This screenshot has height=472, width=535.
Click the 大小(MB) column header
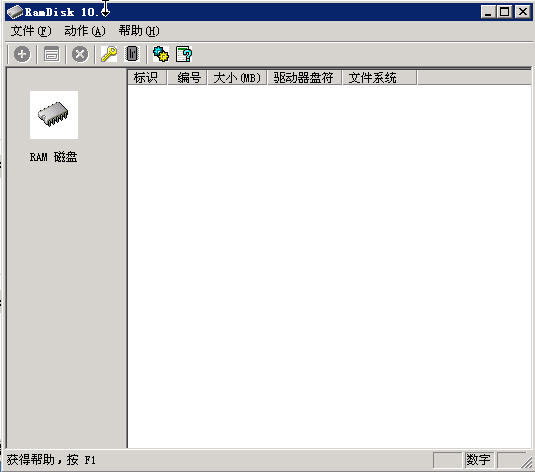[x=237, y=77]
